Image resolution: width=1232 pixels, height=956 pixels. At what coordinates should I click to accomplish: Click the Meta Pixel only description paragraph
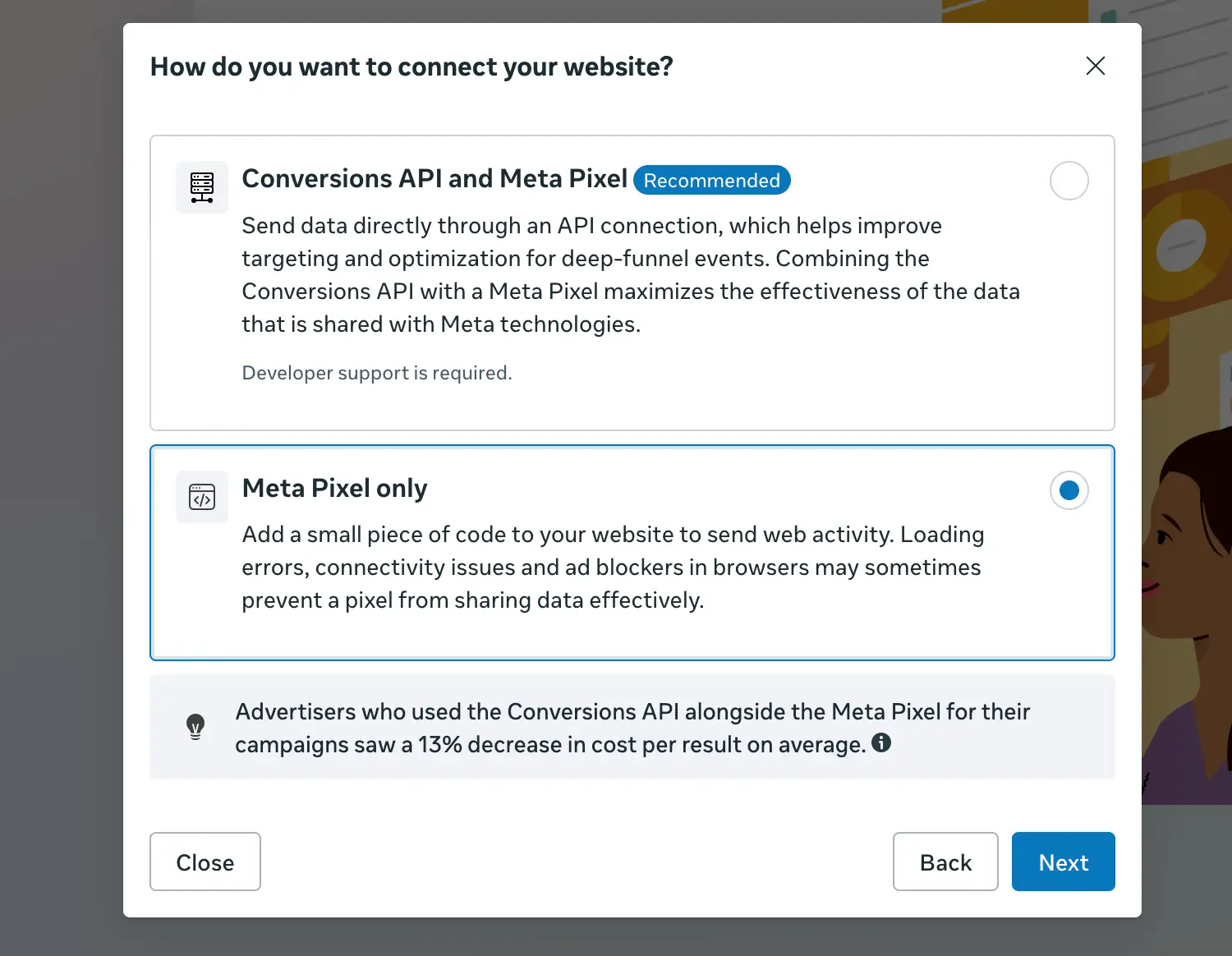[612, 568]
